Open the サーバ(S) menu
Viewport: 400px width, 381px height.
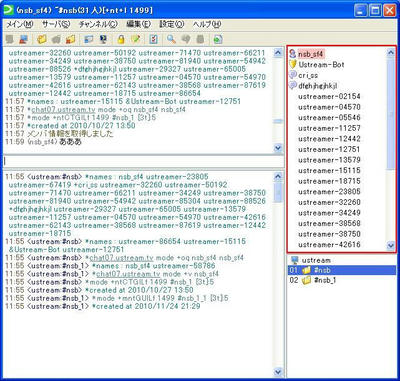(x=56, y=24)
